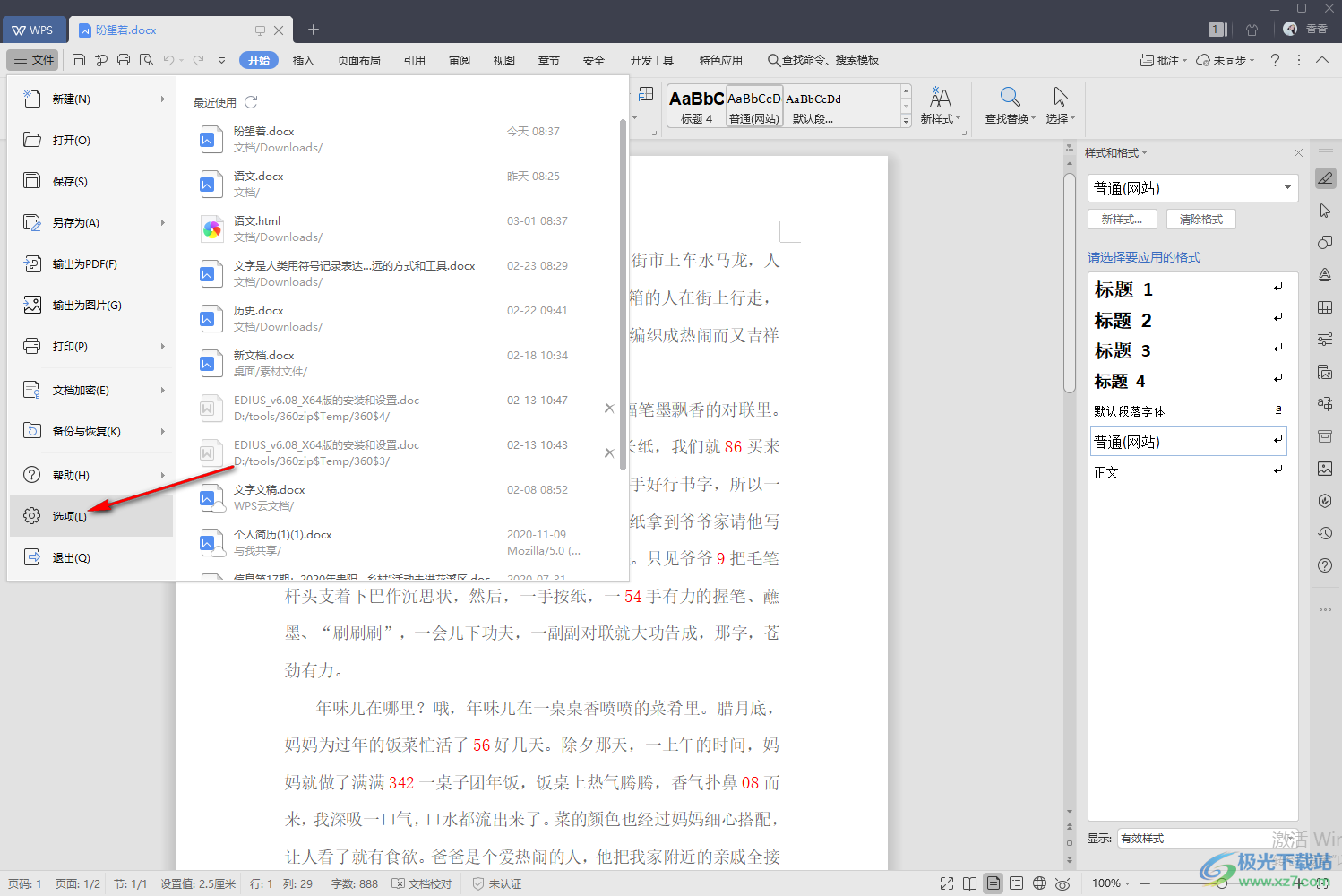Image resolution: width=1342 pixels, height=896 pixels.
Task: Click the help question mark icon
Action: [1275, 60]
